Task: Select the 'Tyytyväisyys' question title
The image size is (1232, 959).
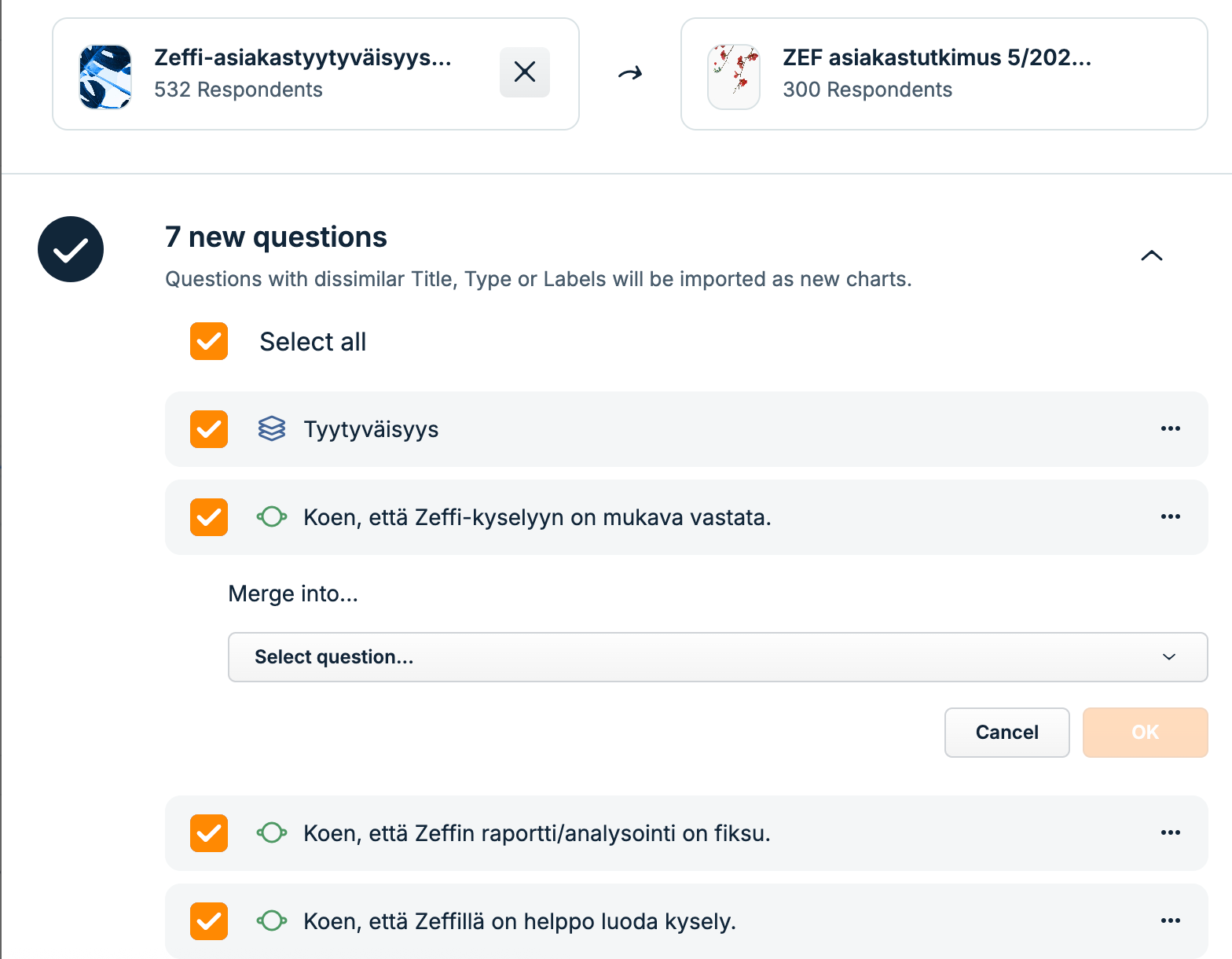Action: click(371, 430)
